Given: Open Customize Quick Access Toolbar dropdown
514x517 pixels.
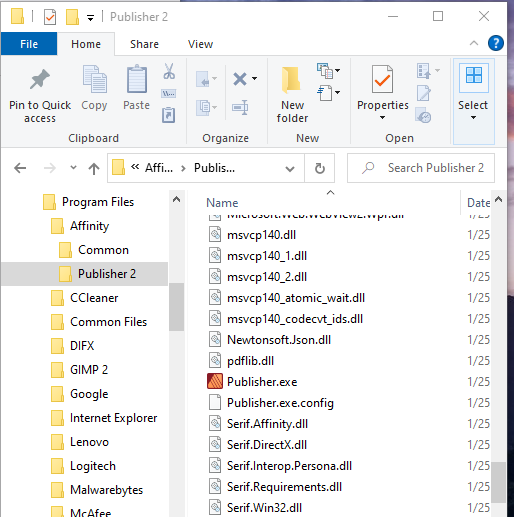Looking at the screenshot, I should [x=90, y=18].
